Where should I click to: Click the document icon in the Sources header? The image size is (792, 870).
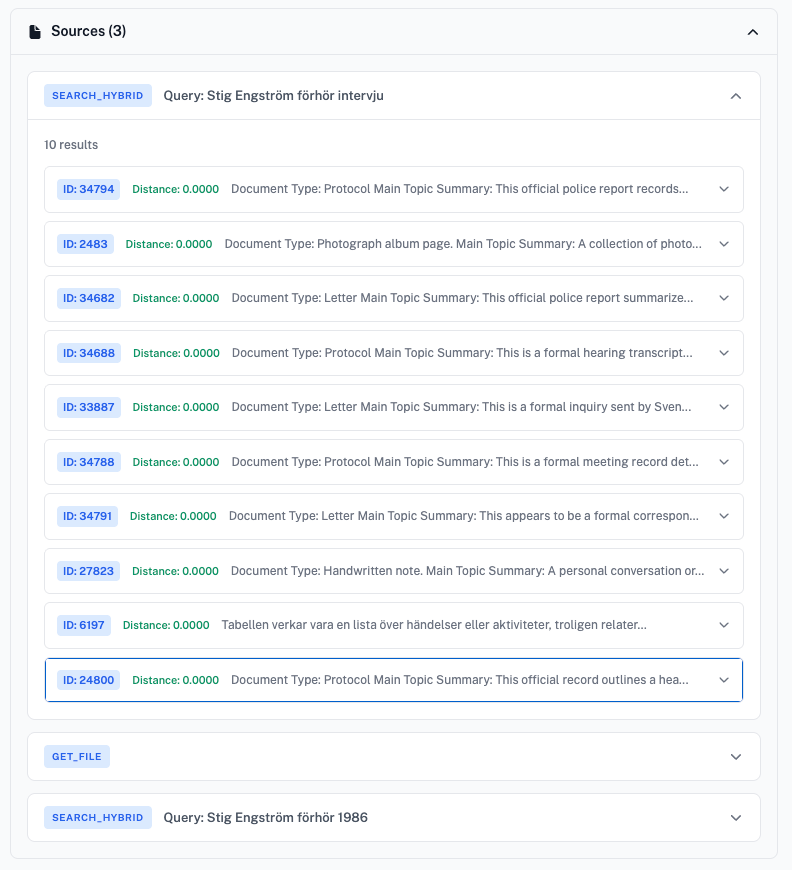click(33, 31)
